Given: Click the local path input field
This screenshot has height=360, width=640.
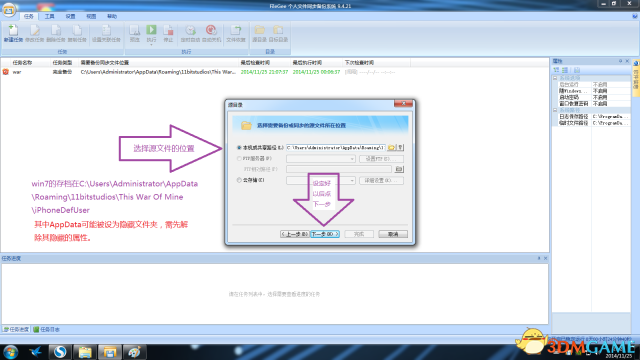Looking at the screenshot, I should [336, 147].
